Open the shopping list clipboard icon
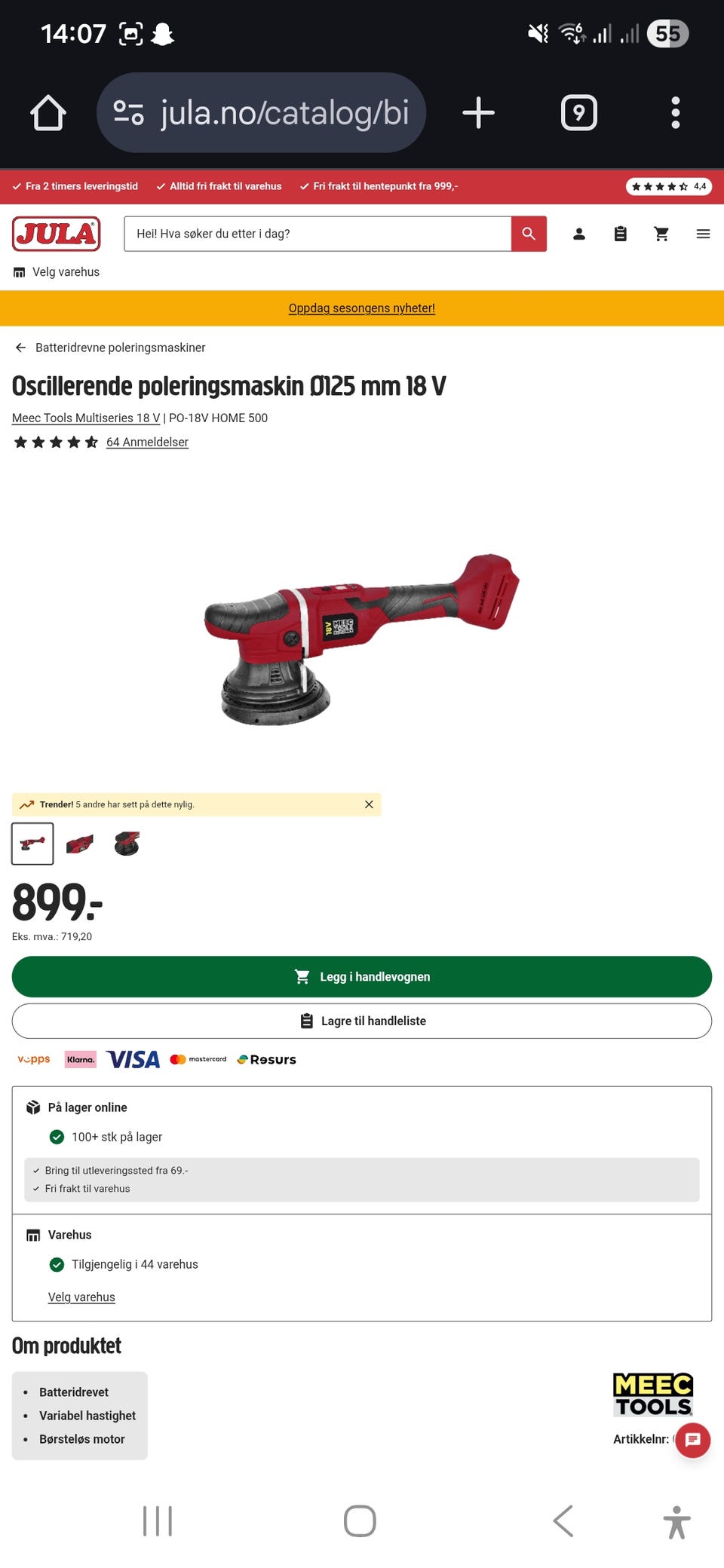 pos(620,234)
